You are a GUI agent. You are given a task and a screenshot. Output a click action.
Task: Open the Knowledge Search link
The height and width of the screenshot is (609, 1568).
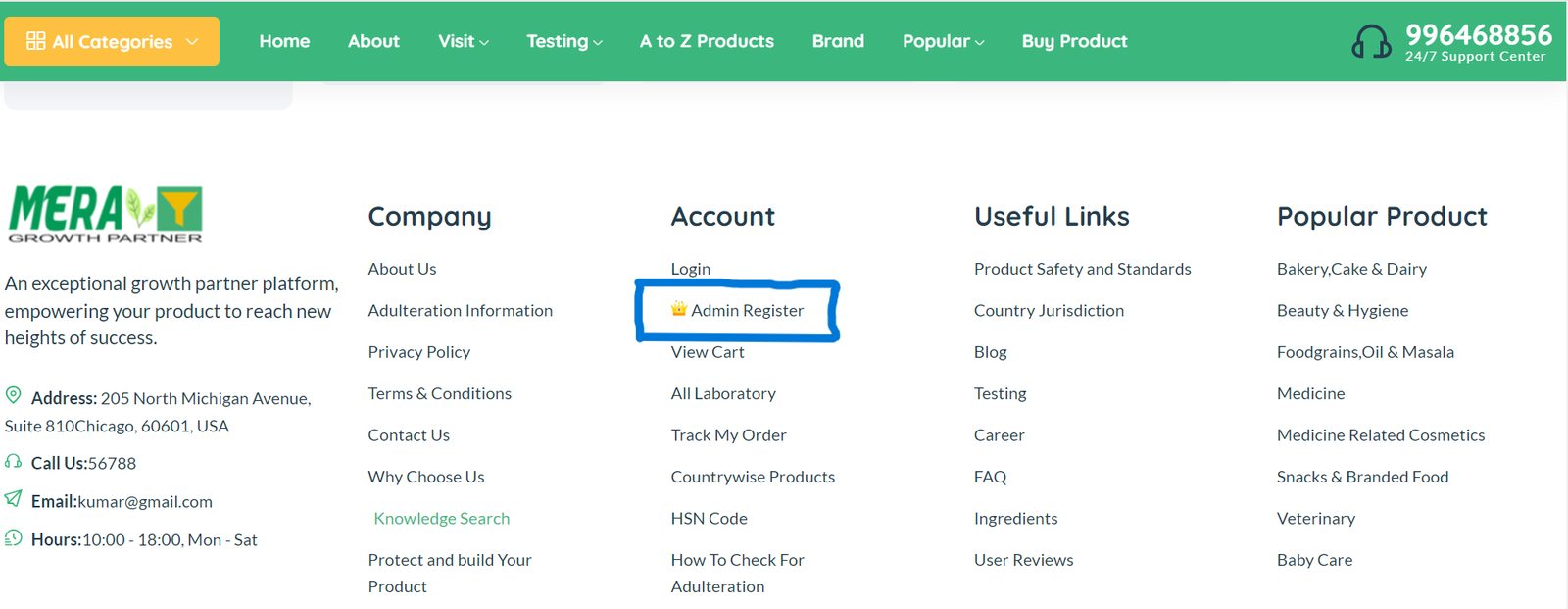coord(441,518)
